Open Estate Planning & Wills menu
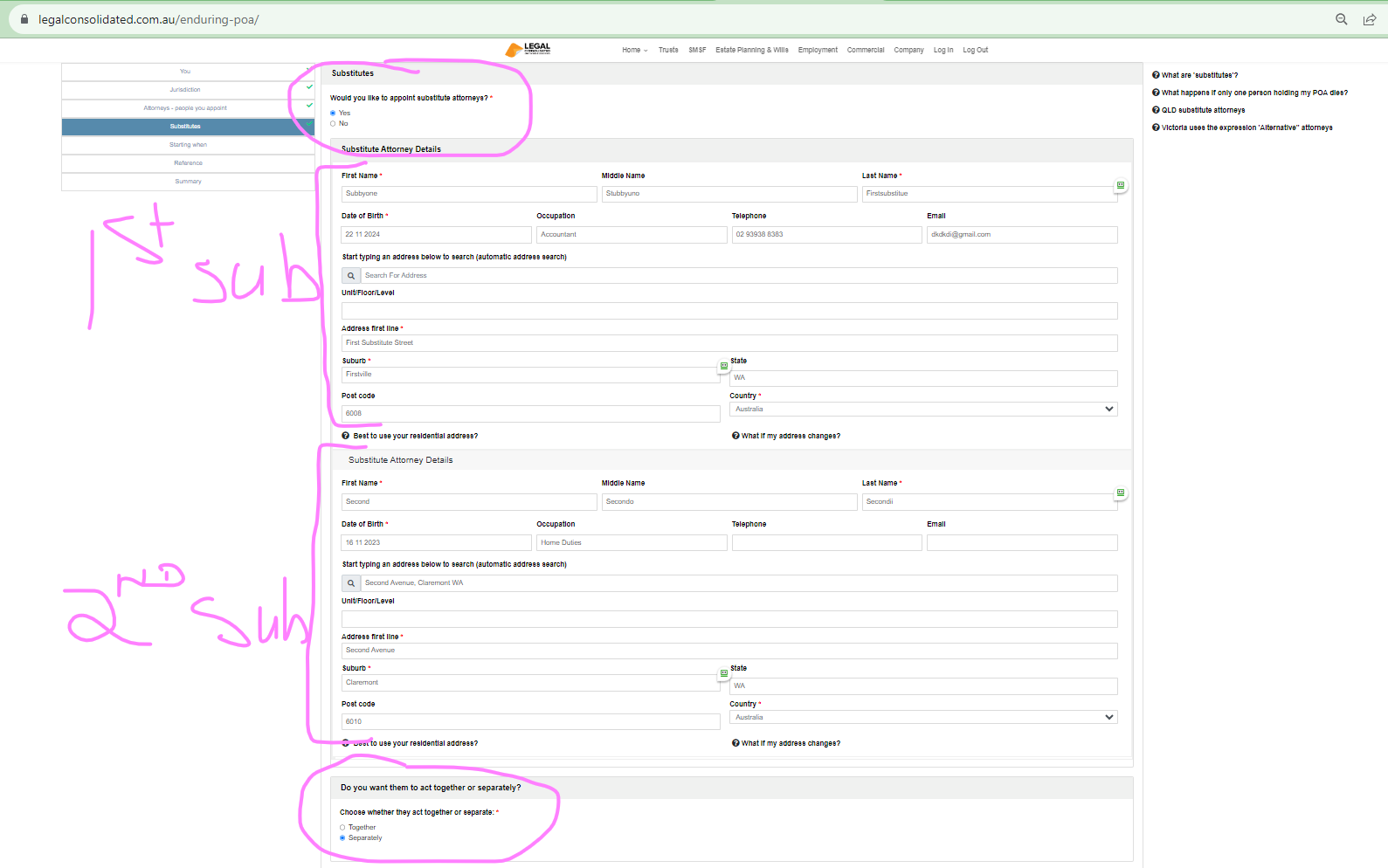This screenshot has width=1388, height=868. [752, 50]
